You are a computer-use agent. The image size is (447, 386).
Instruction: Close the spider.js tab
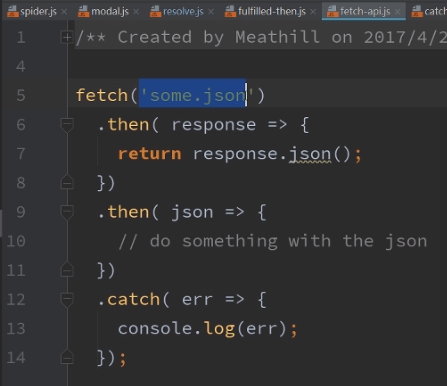(x=64, y=12)
